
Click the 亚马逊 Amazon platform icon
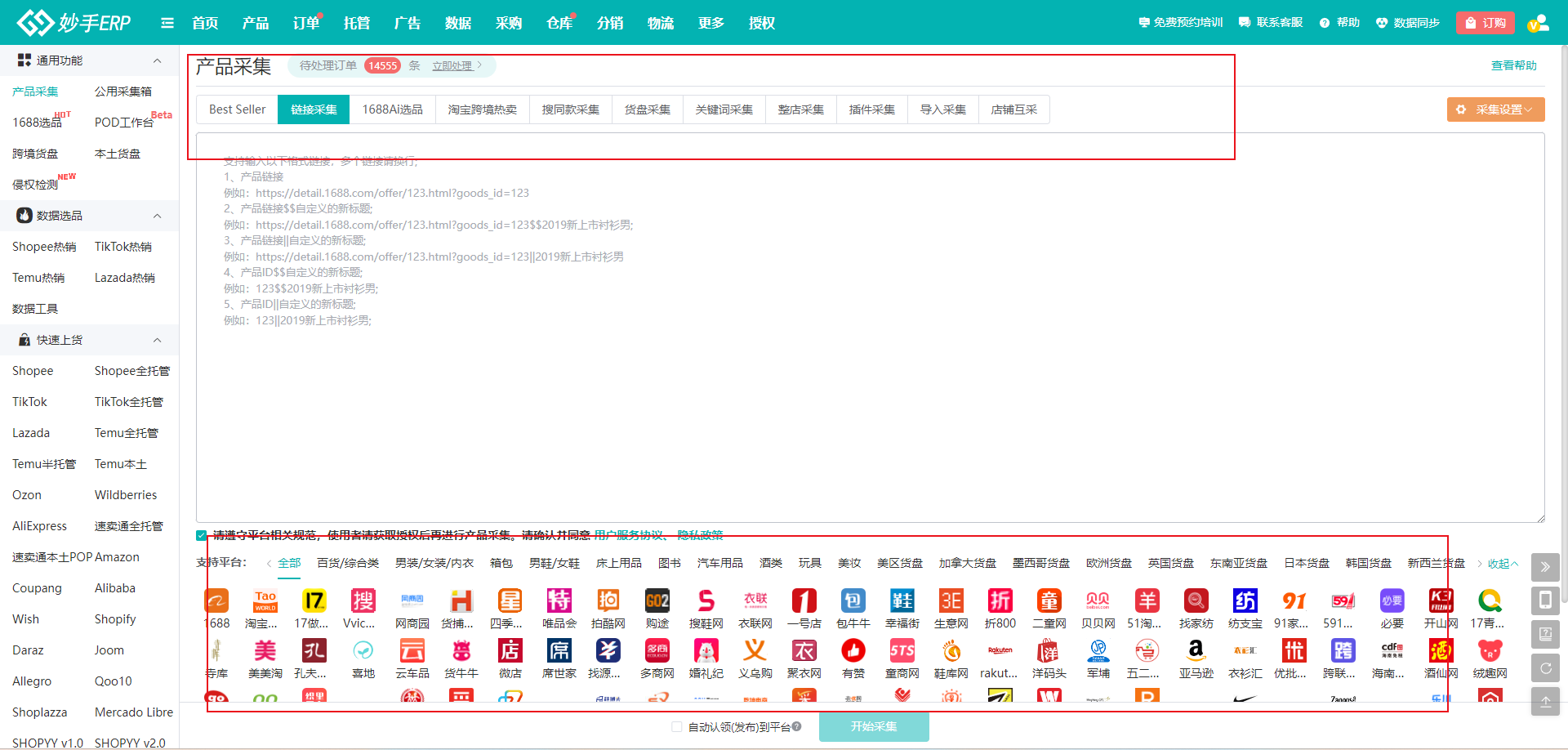point(1196,651)
